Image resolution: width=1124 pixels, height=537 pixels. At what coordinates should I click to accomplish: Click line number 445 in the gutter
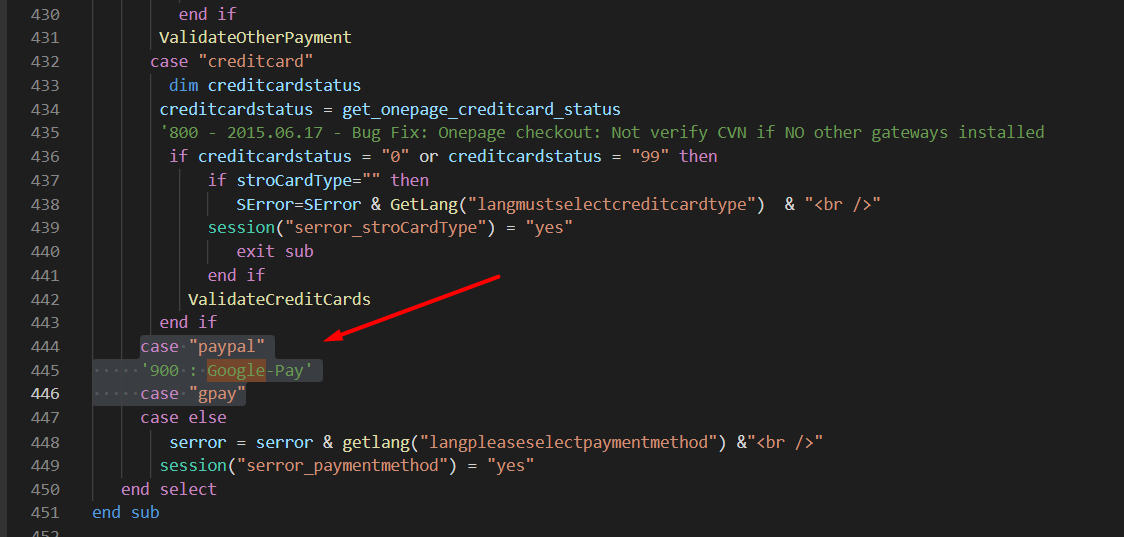click(x=44, y=370)
